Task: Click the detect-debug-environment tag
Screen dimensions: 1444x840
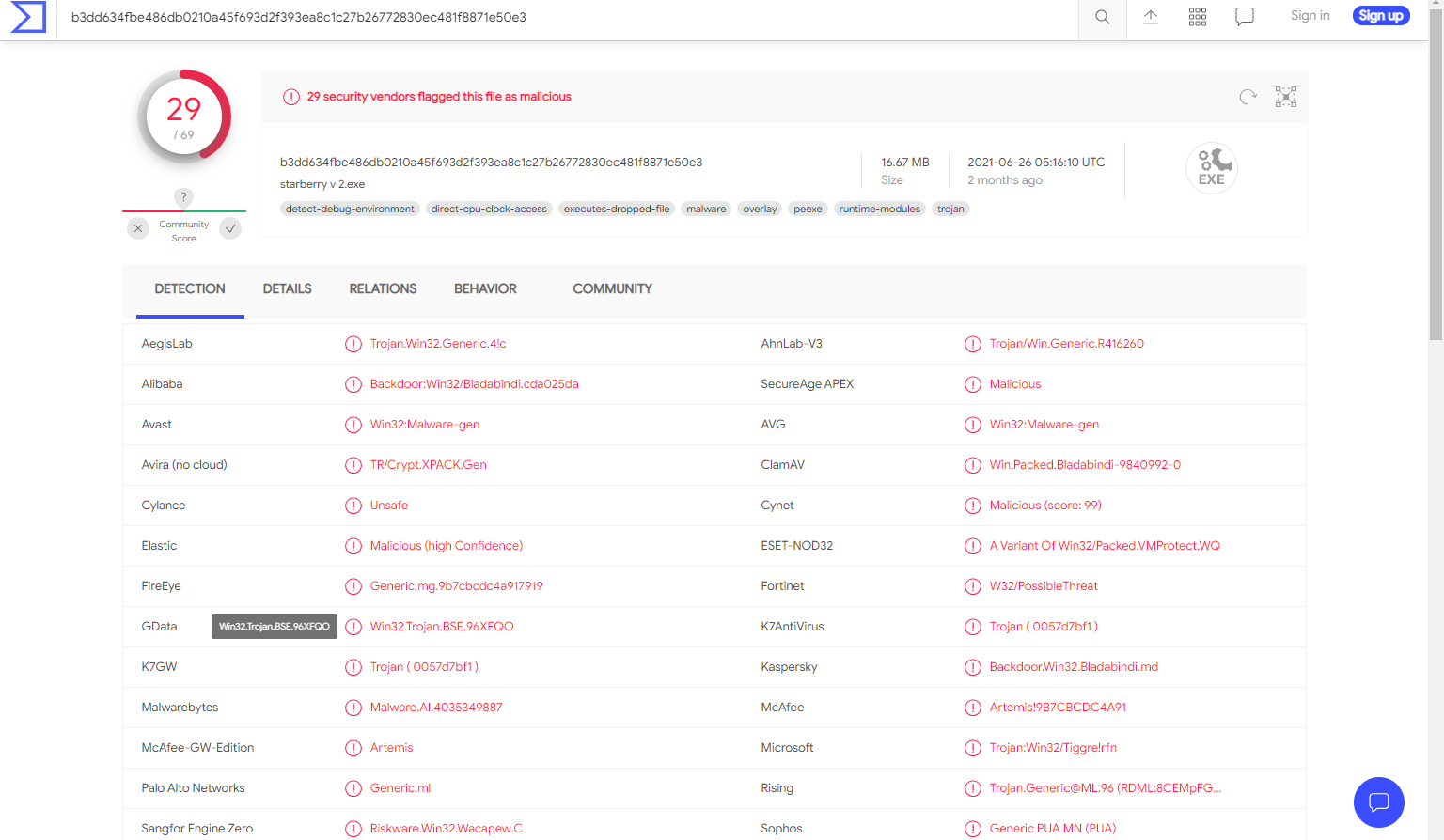Action: [350, 210]
